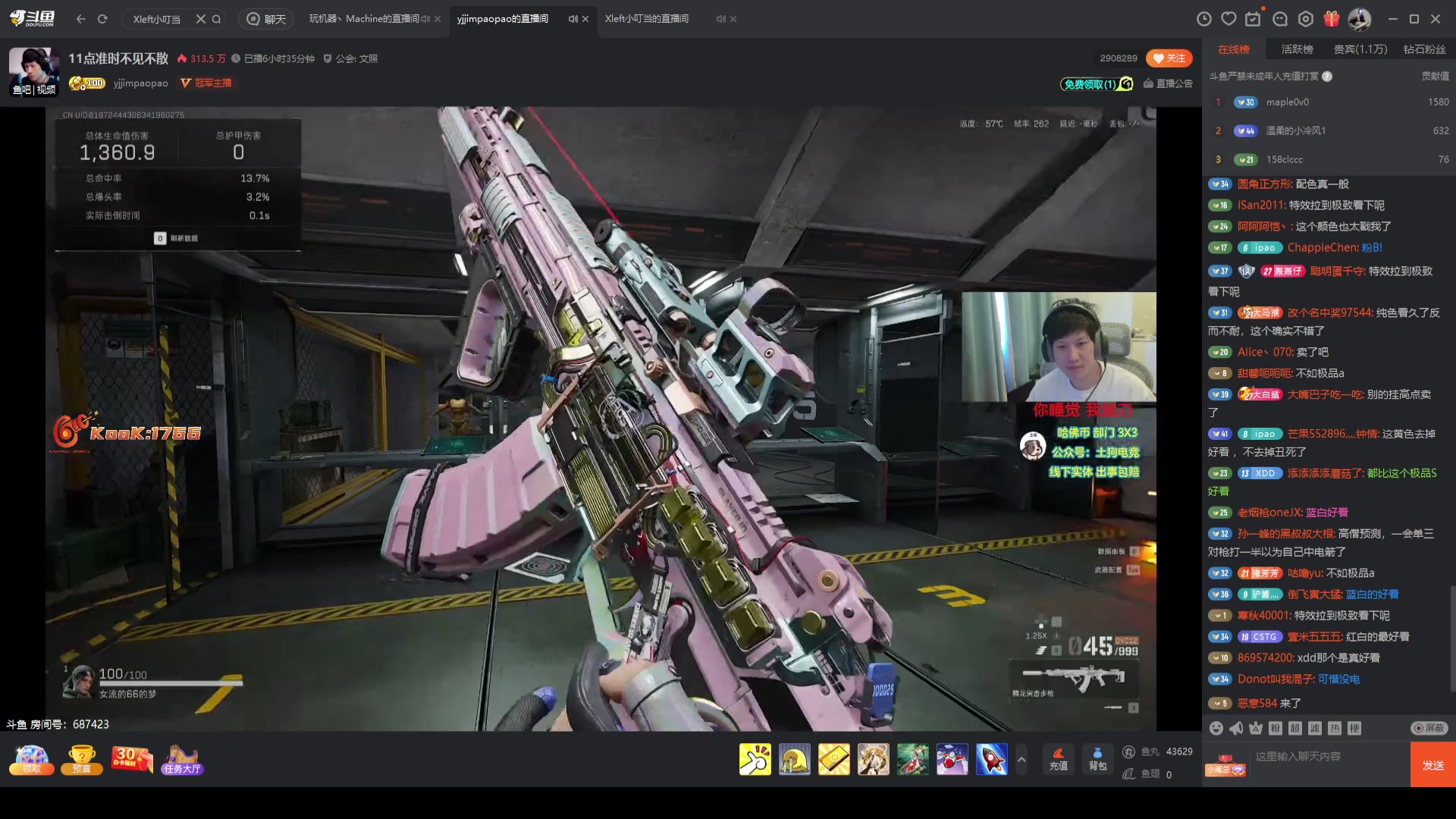
Task: Click the chat panel scrollbar
Action: pyautogui.click(x=1452, y=637)
